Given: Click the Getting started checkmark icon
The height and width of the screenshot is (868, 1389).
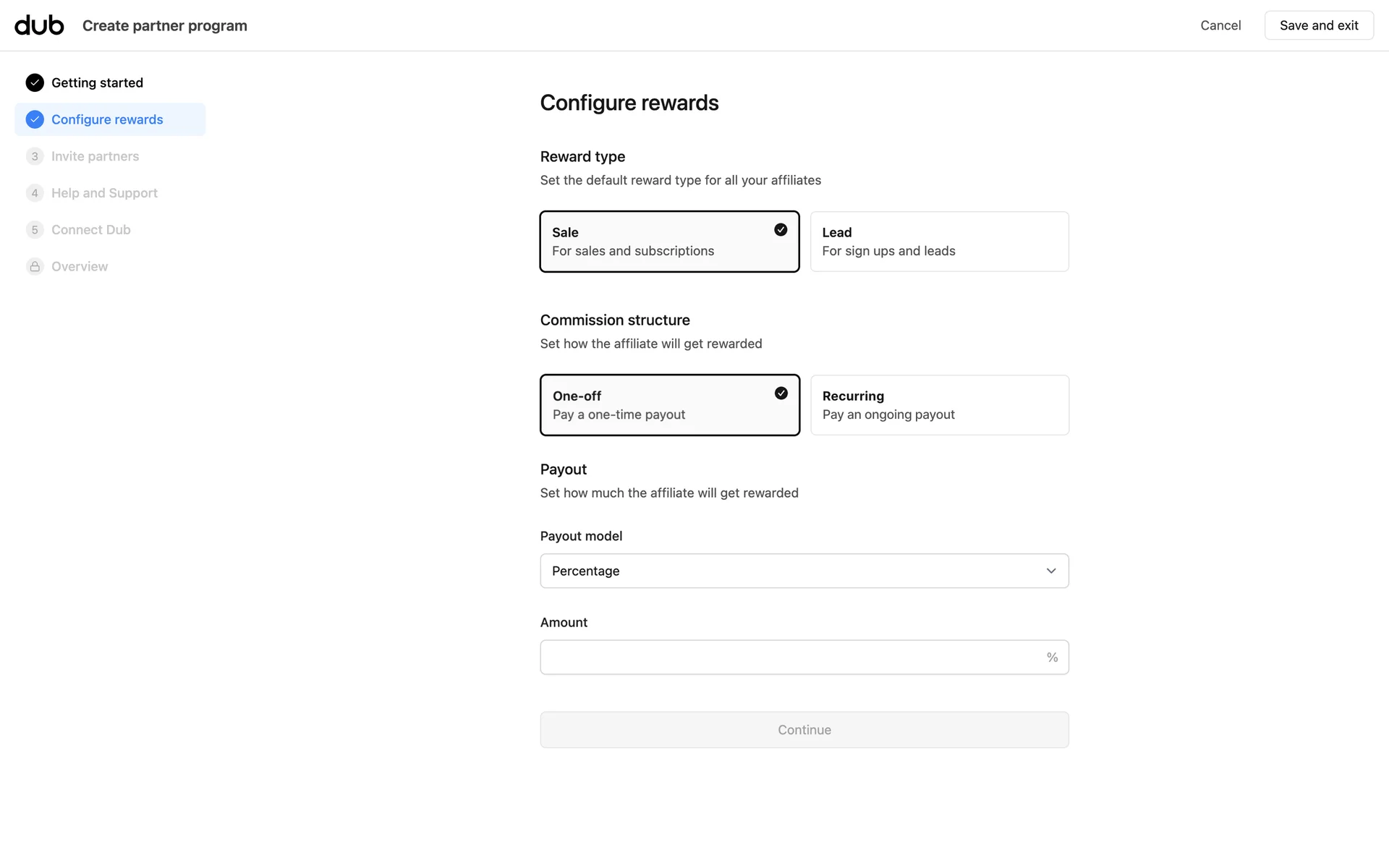Looking at the screenshot, I should (35, 83).
